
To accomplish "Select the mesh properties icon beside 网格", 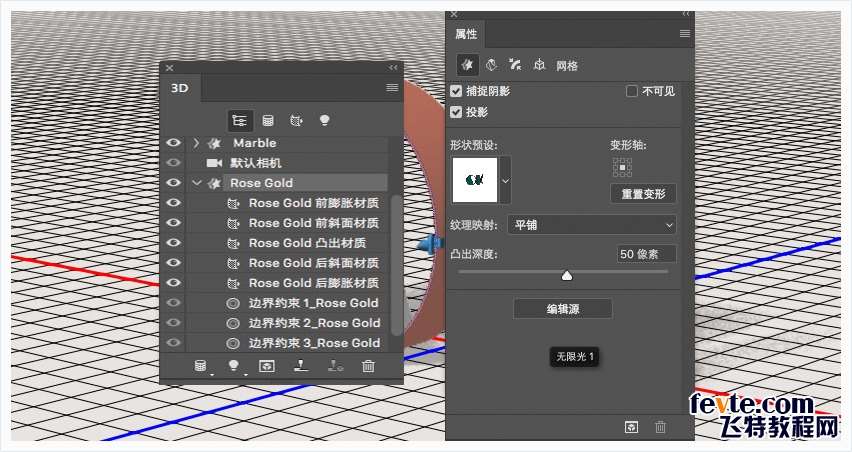I will (x=467, y=65).
